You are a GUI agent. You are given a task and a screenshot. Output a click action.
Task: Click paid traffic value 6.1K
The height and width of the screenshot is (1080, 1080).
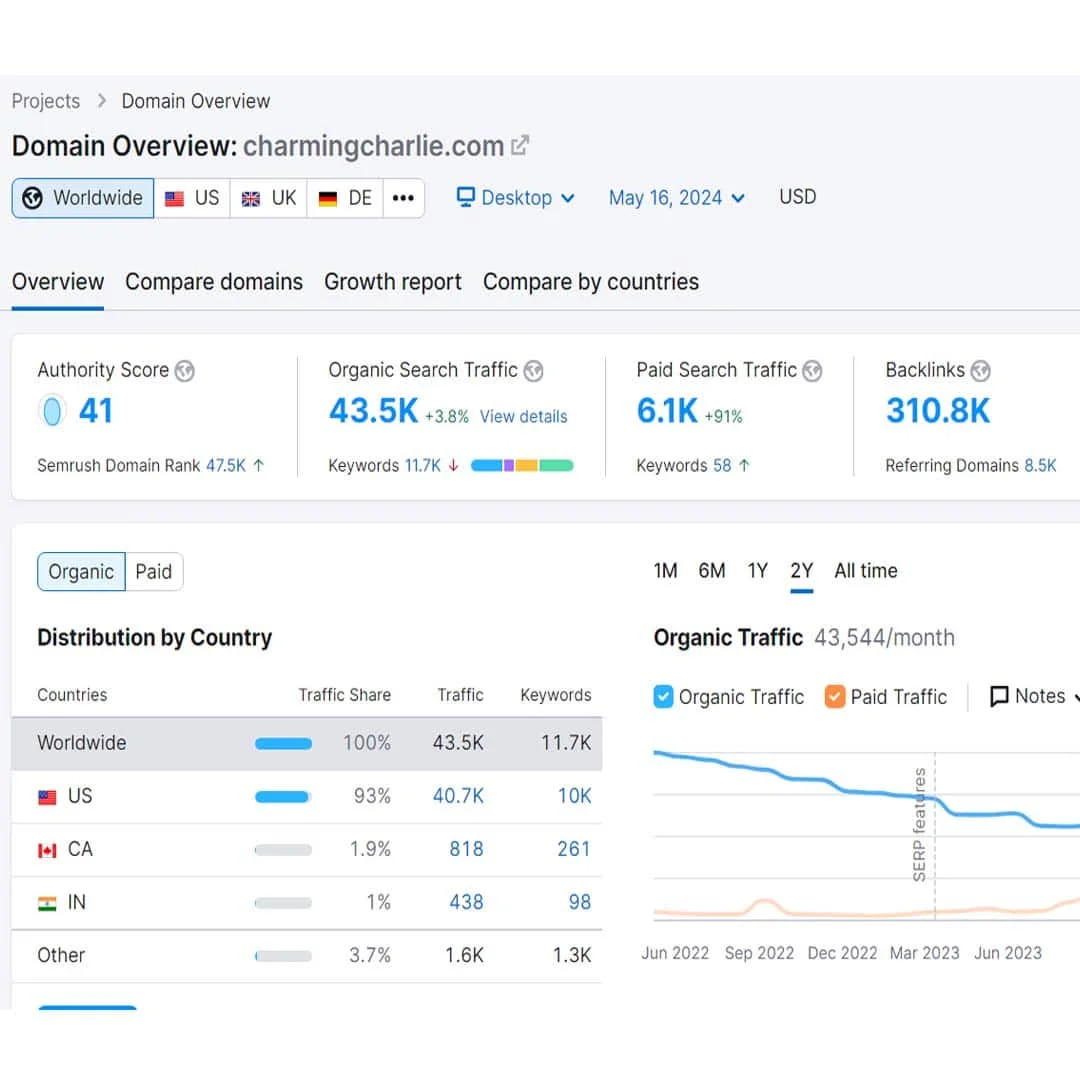[667, 411]
